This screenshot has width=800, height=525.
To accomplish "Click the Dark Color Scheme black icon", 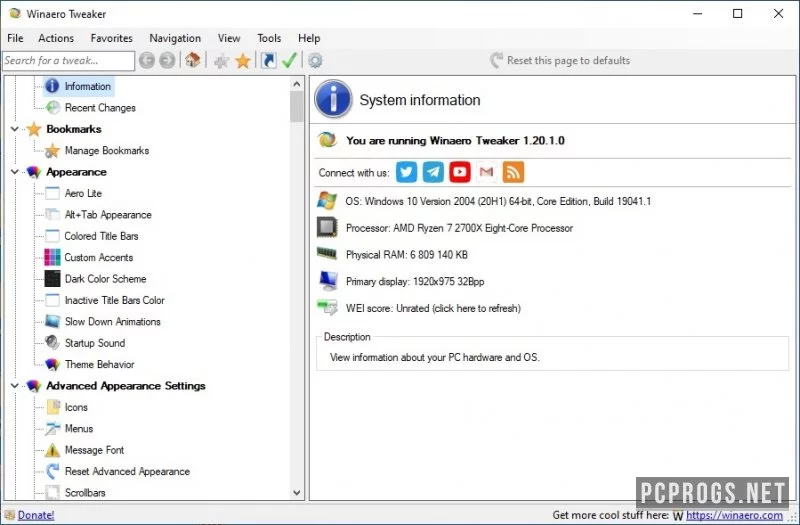I will coord(53,279).
